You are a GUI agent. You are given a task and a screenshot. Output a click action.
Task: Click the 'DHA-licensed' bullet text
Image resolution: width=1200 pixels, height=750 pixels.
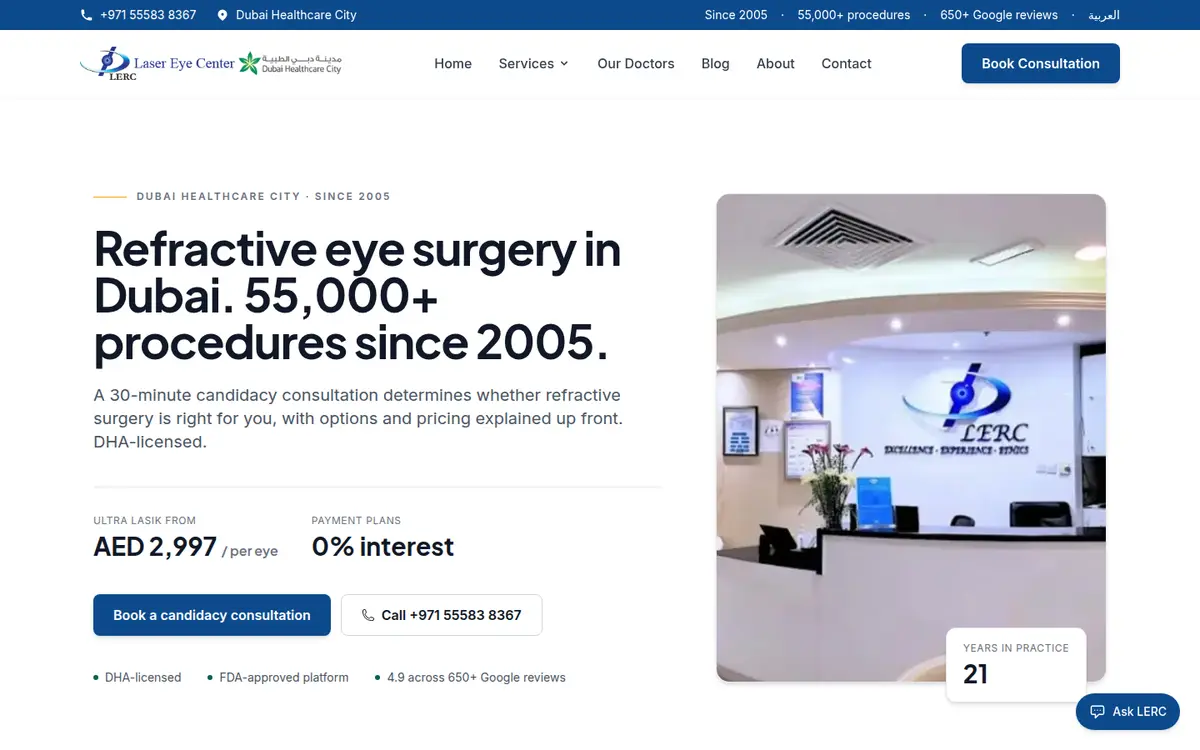pyautogui.click(x=143, y=677)
